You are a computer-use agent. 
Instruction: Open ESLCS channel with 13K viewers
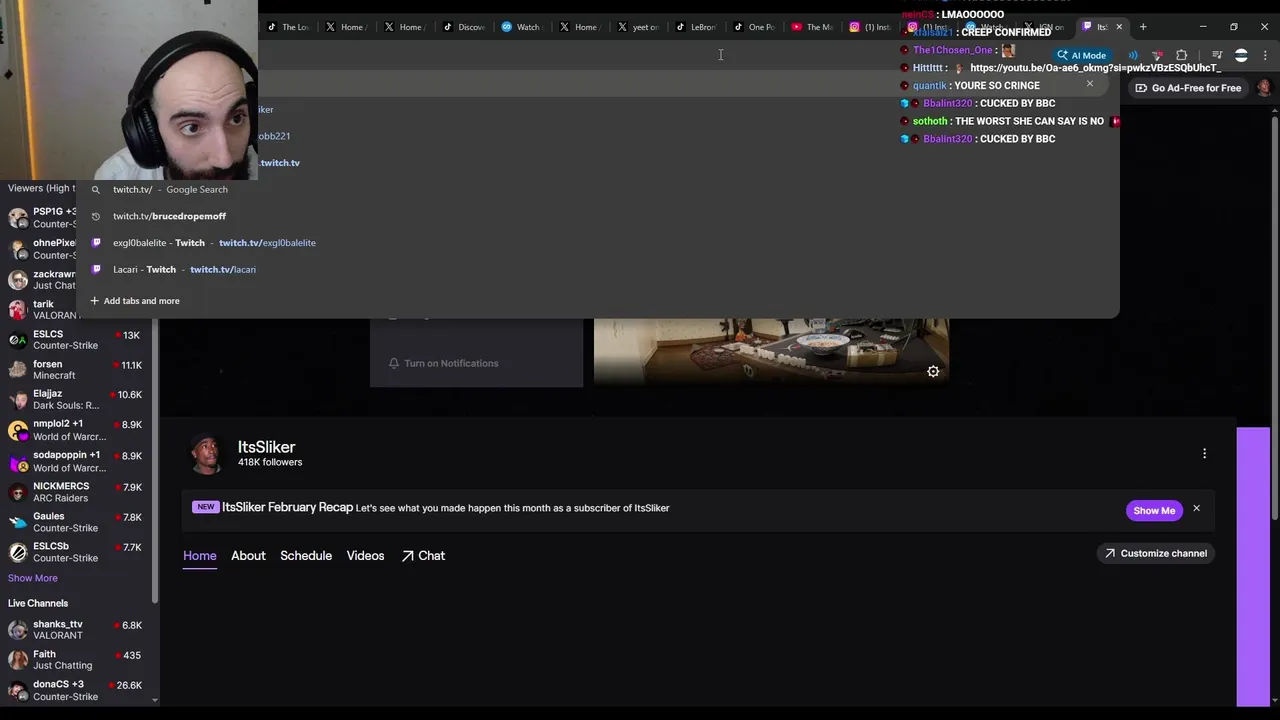click(x=76, y=340)
